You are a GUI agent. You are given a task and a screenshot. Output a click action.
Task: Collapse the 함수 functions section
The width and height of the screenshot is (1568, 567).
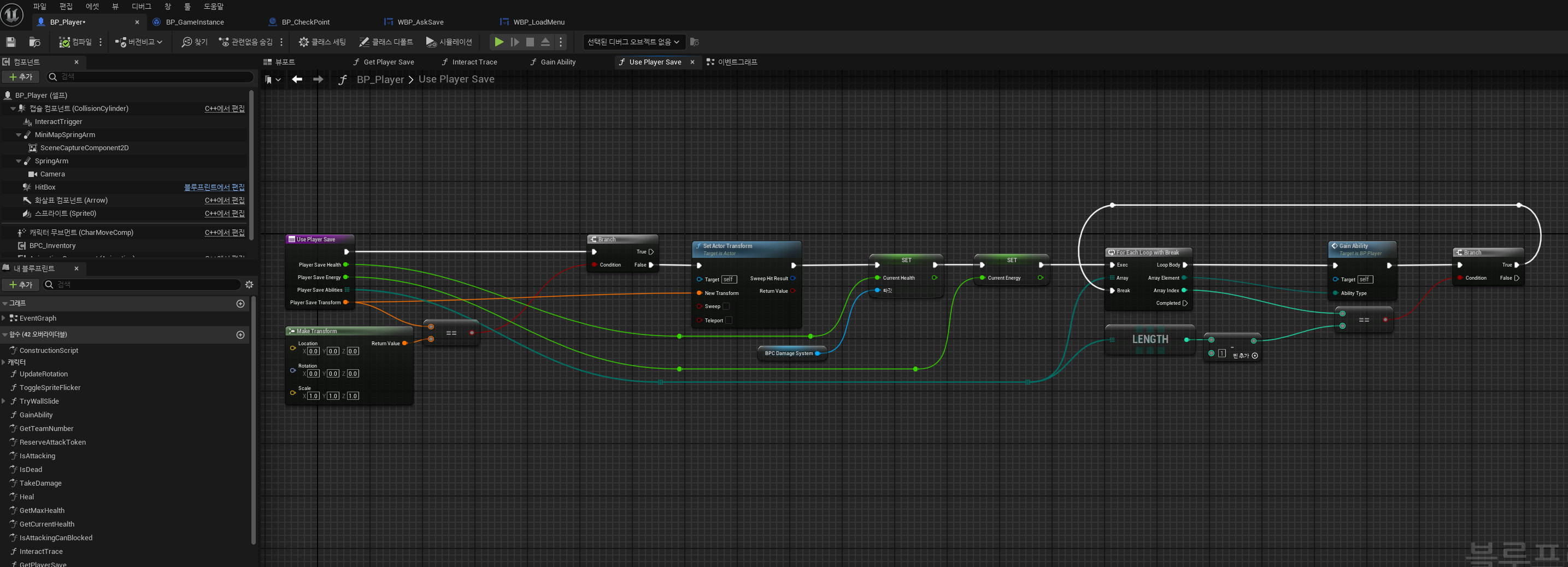point(5,335)
